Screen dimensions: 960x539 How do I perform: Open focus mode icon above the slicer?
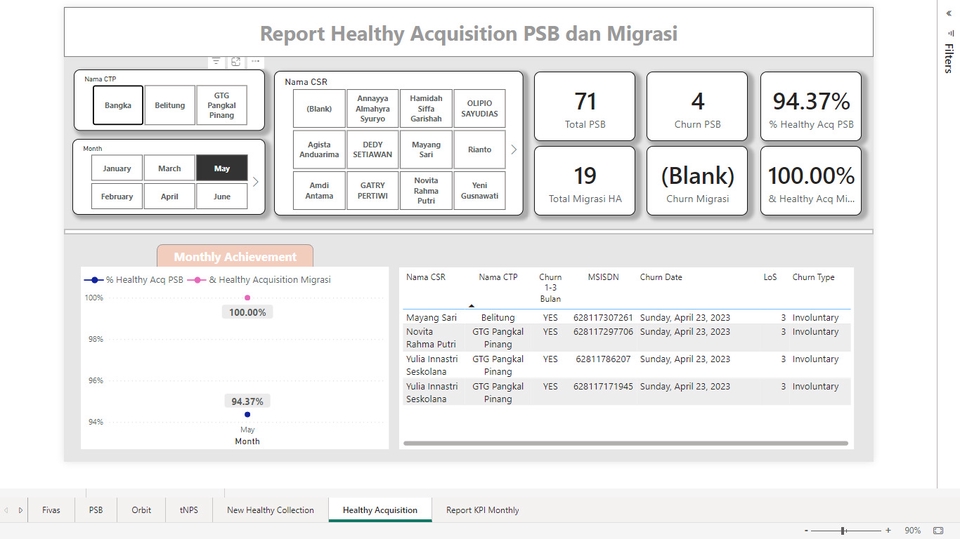[x=236, y=61]
